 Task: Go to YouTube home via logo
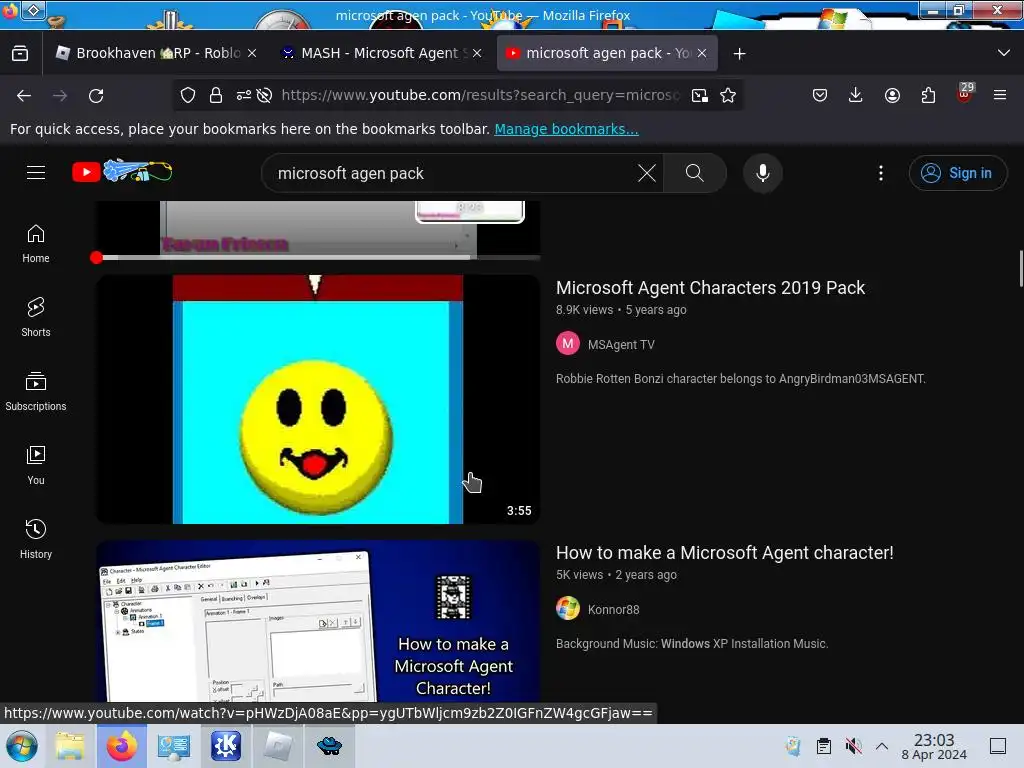(x=122, y=172)
